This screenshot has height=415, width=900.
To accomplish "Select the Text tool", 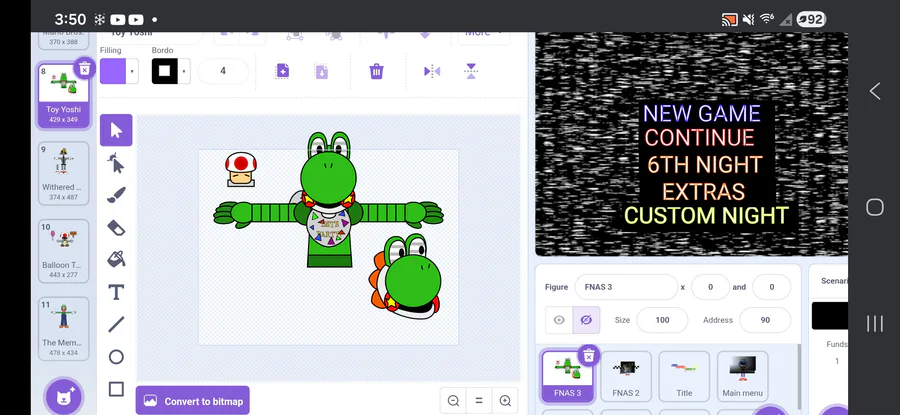I will (x=116, y=292).
